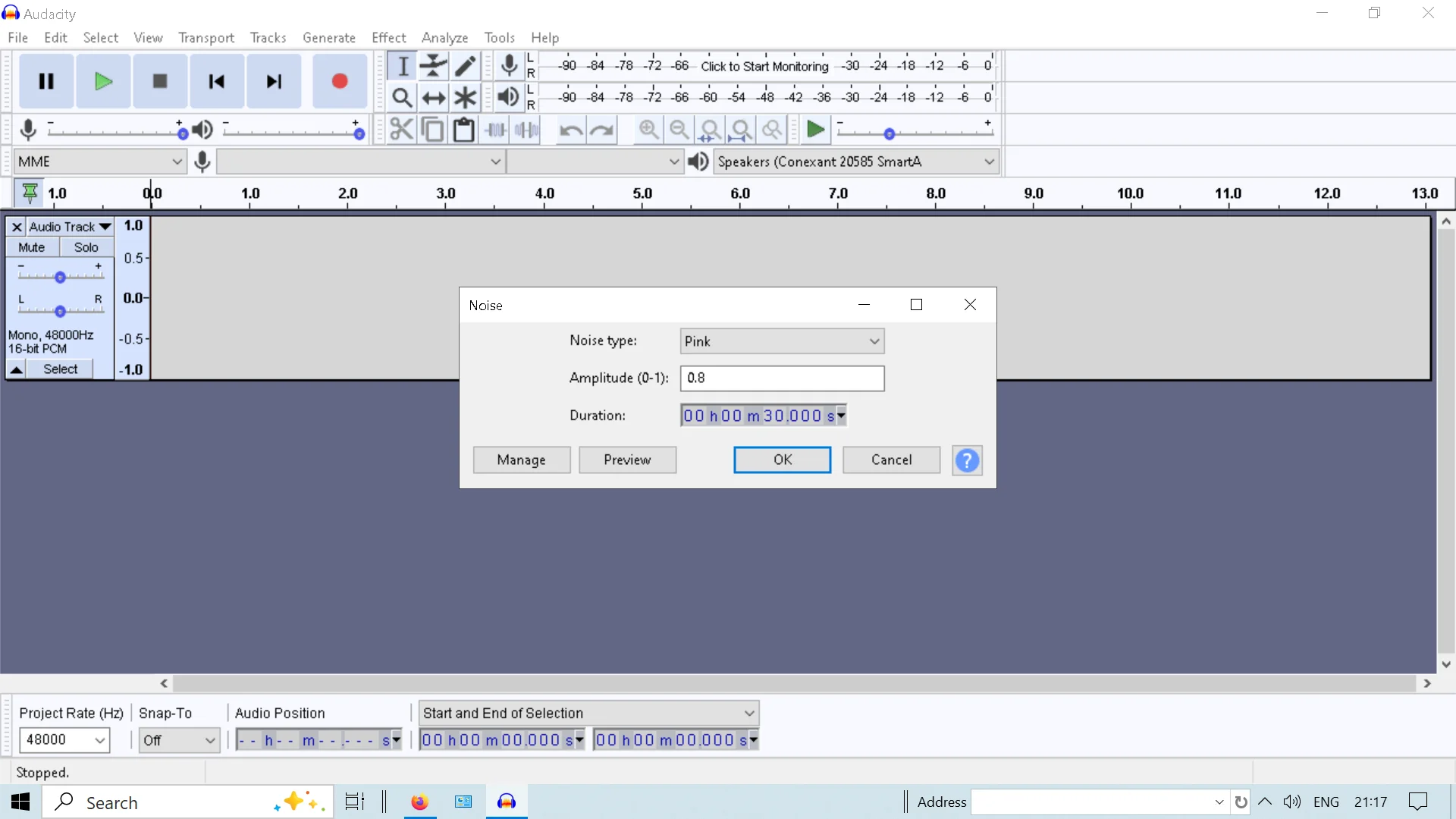Image resolution: width=1456 pixels, height=819 pixels.
Task: Click the Fit project to width icon
Action: pyautogui.click(x=741, y=130)
